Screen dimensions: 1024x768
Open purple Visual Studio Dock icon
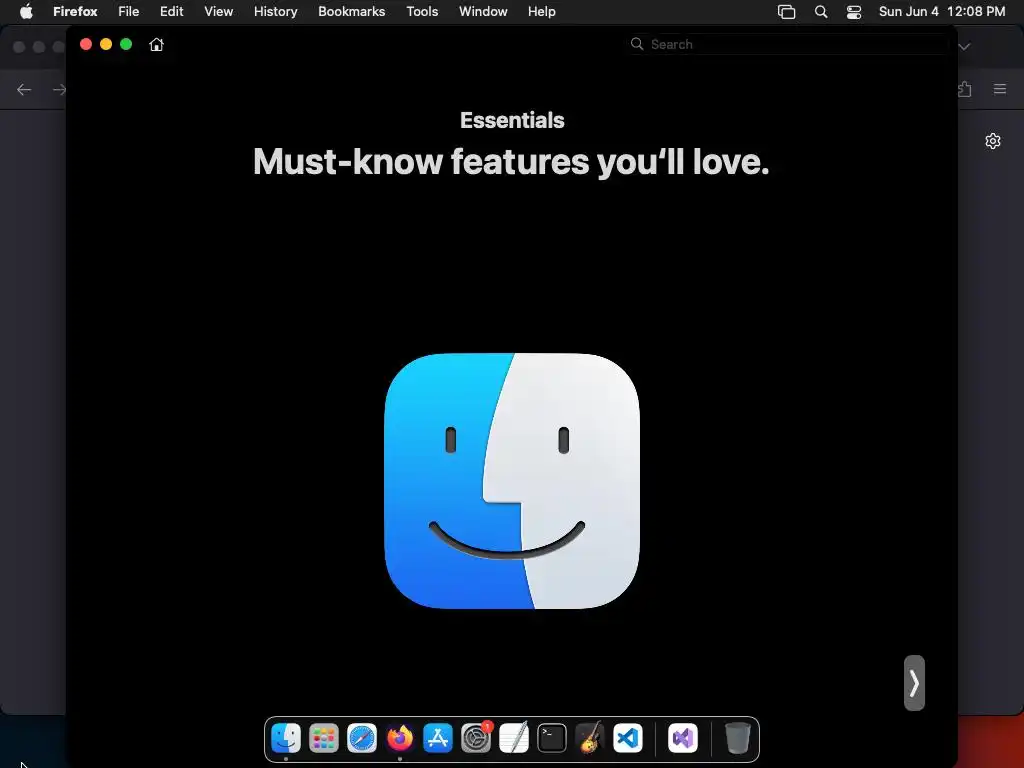pyautogui.click(x=683, y=739)
